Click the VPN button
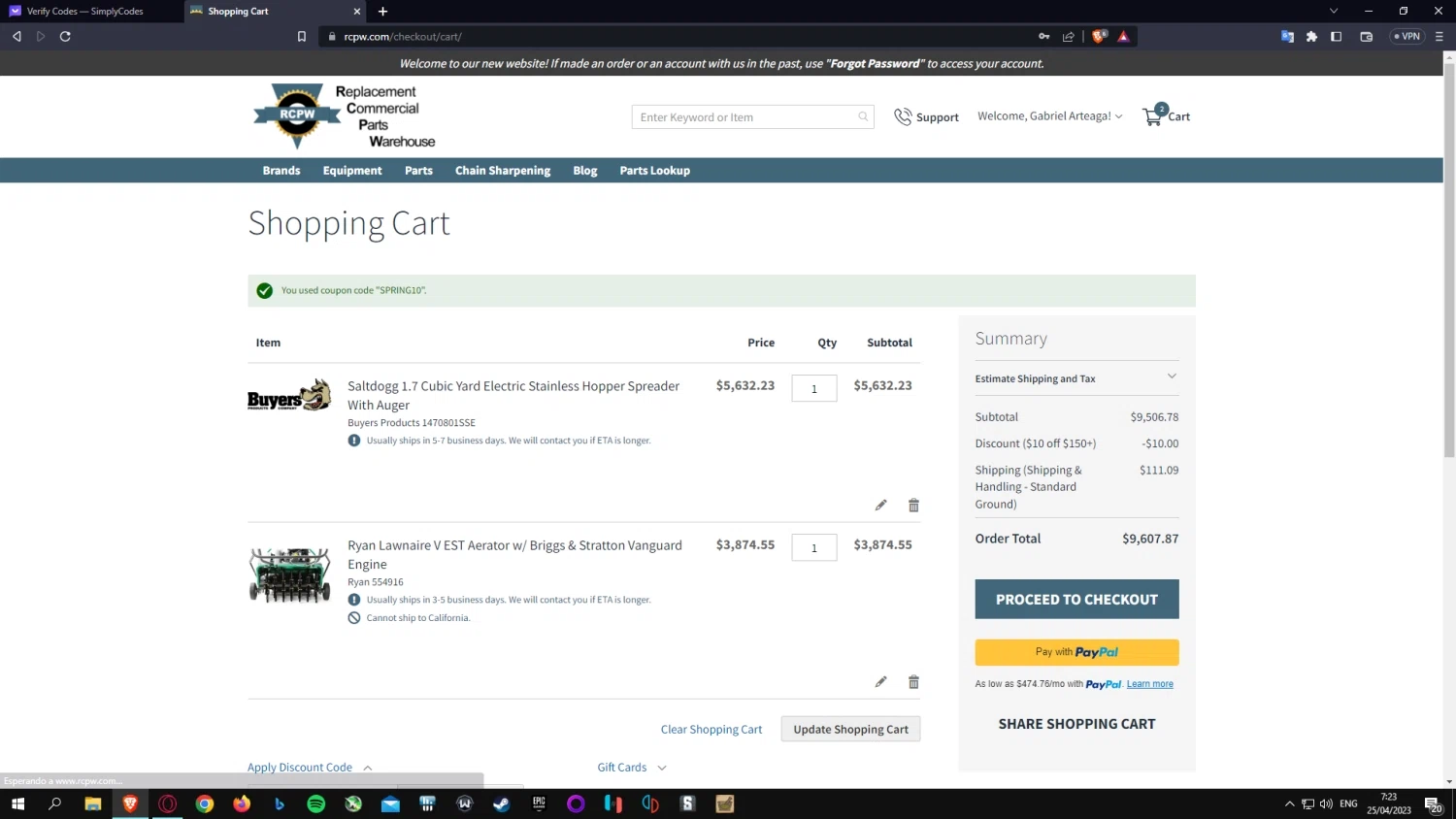 1406,36
